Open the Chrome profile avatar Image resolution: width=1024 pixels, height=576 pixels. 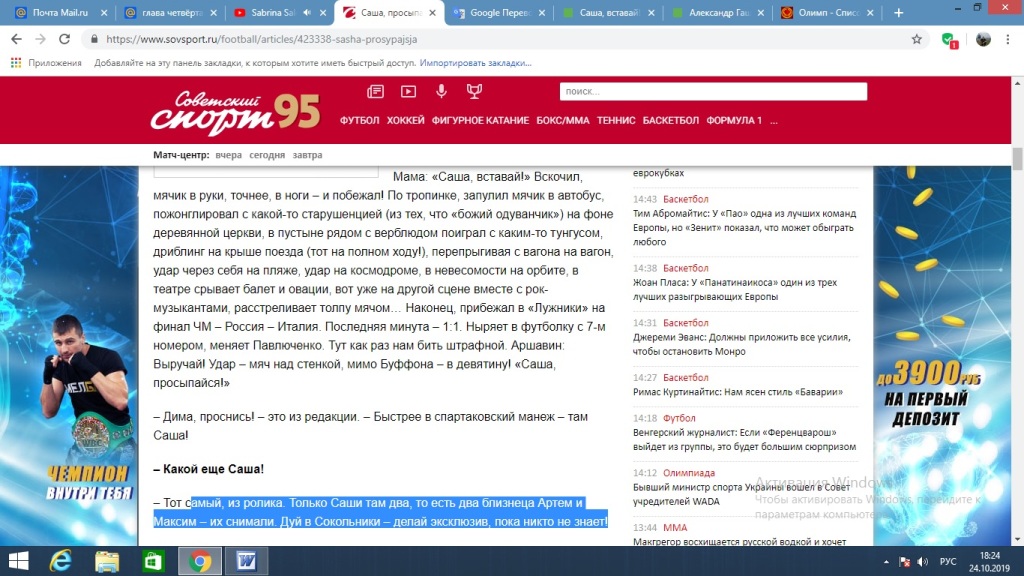click(x=983, y=39)
